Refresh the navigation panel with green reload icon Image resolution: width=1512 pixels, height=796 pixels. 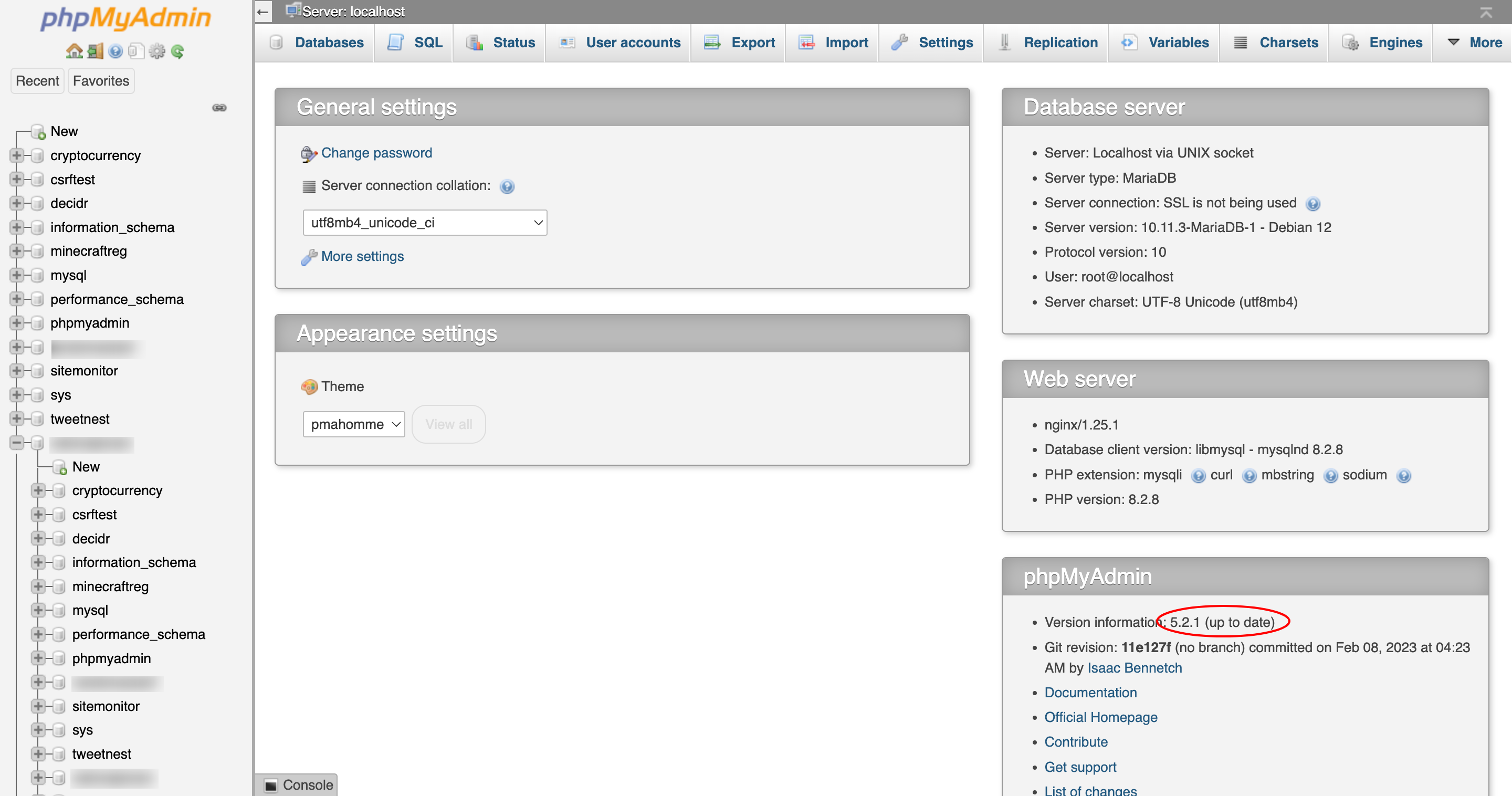click(177, 51)
